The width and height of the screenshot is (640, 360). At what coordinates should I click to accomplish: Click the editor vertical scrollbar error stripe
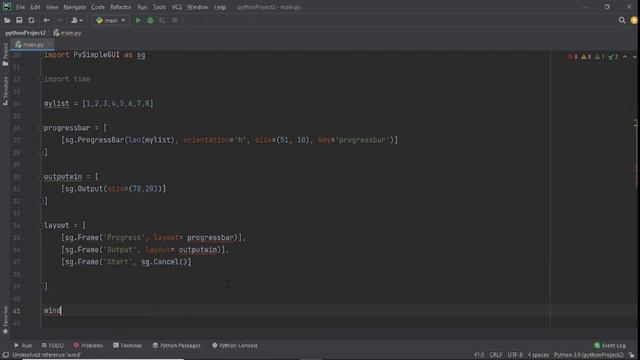635,189
